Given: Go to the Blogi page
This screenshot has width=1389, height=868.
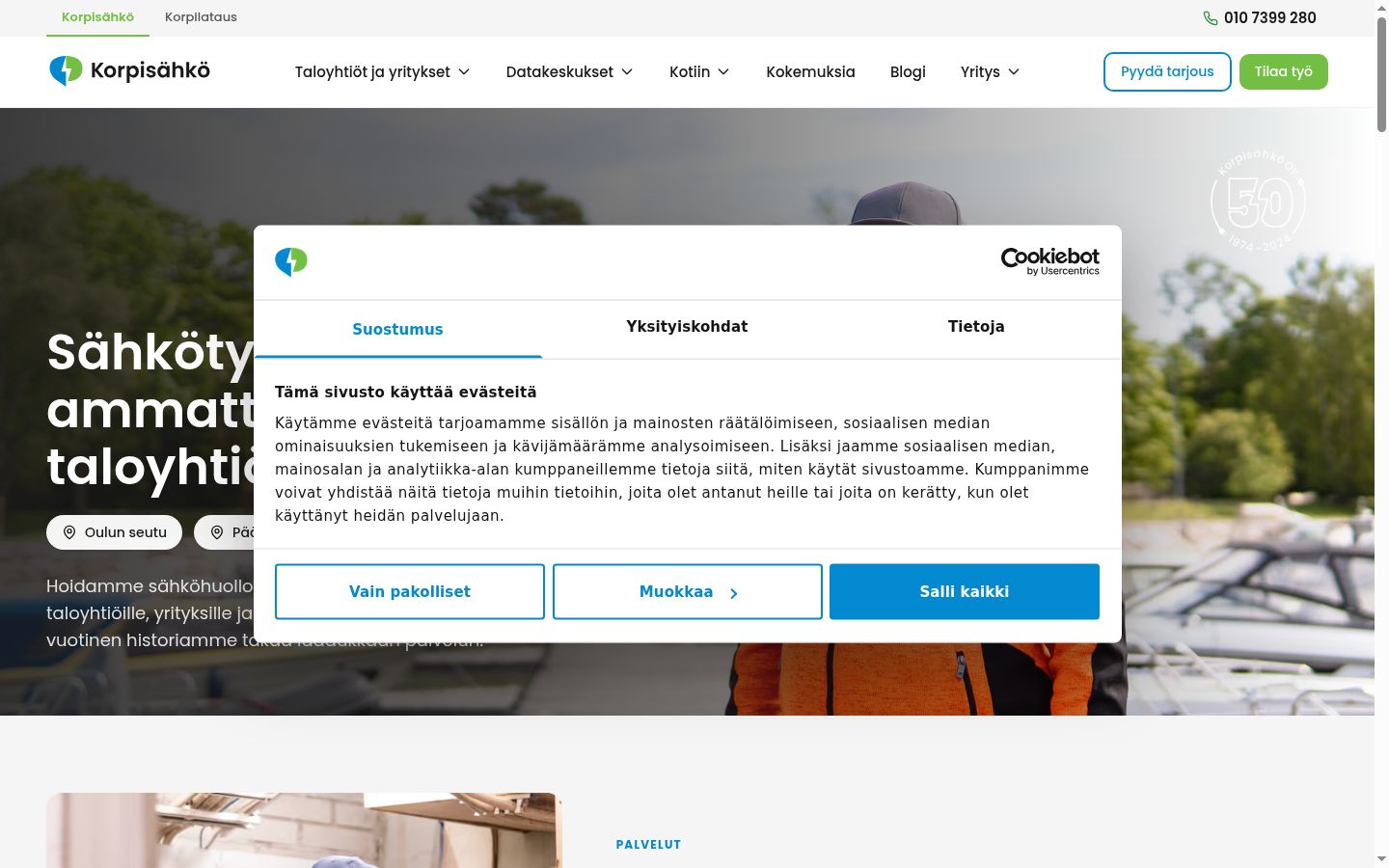Looking at the screenshot, I should 908,71.
